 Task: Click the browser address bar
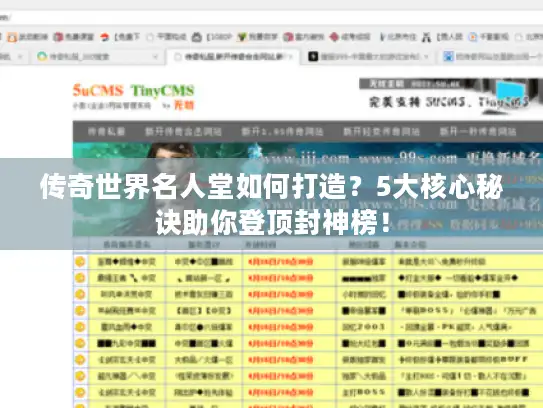click(272, 17)
